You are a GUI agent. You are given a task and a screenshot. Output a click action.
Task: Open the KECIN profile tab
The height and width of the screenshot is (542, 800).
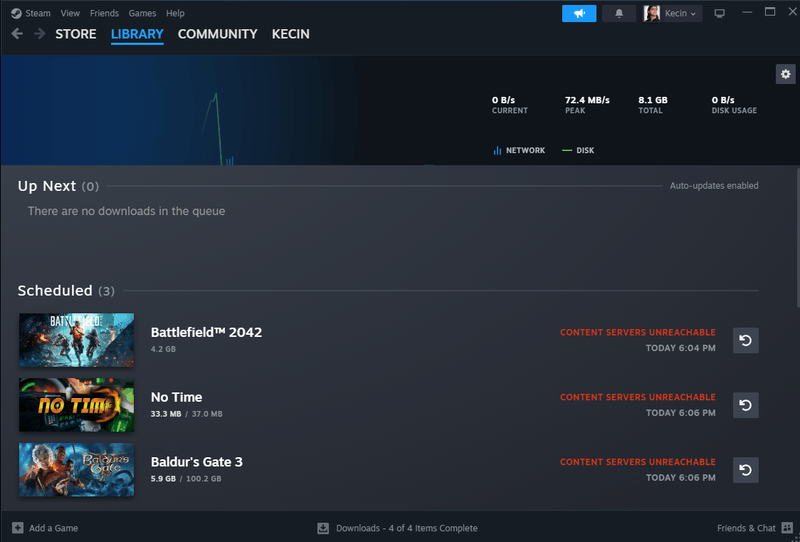point(290,34)
